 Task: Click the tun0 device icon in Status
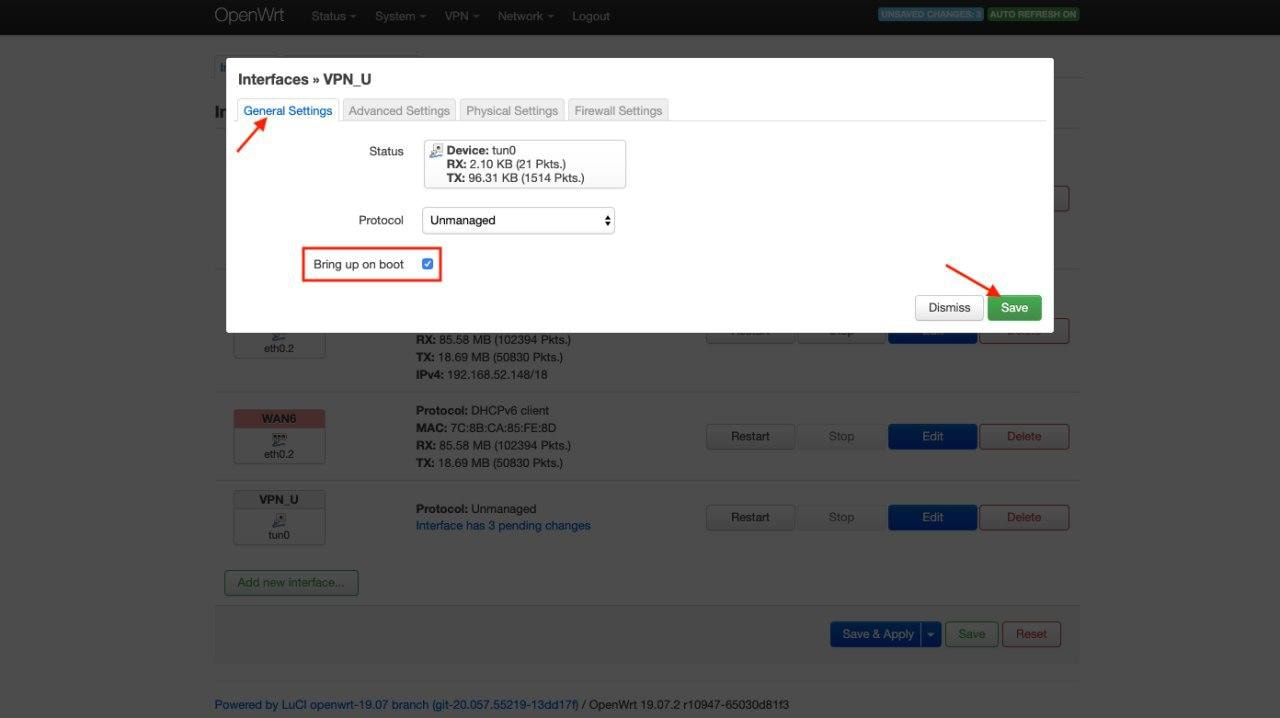coord(436,151)
